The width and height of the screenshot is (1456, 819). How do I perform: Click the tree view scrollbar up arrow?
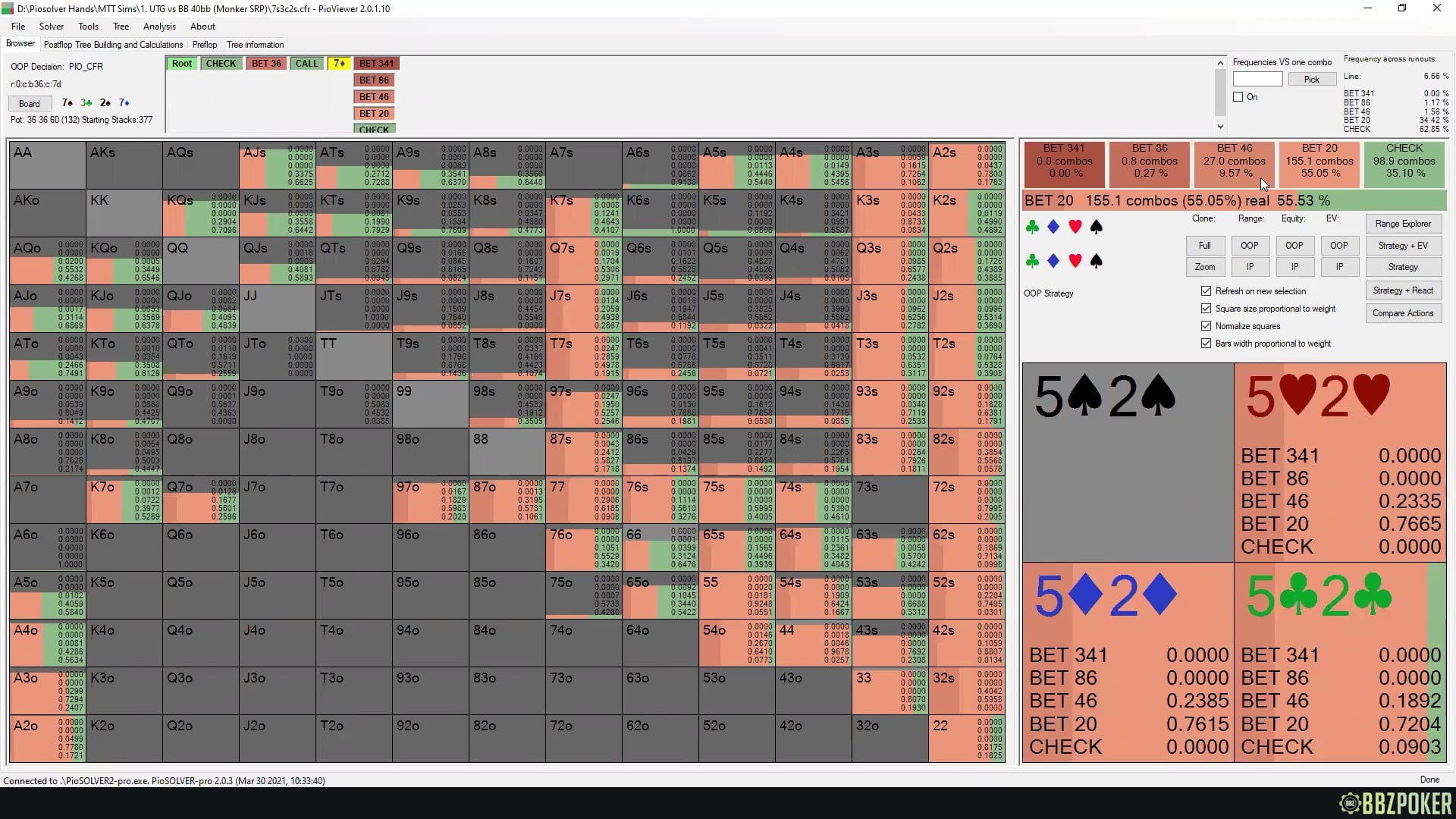click(1219, 63)
